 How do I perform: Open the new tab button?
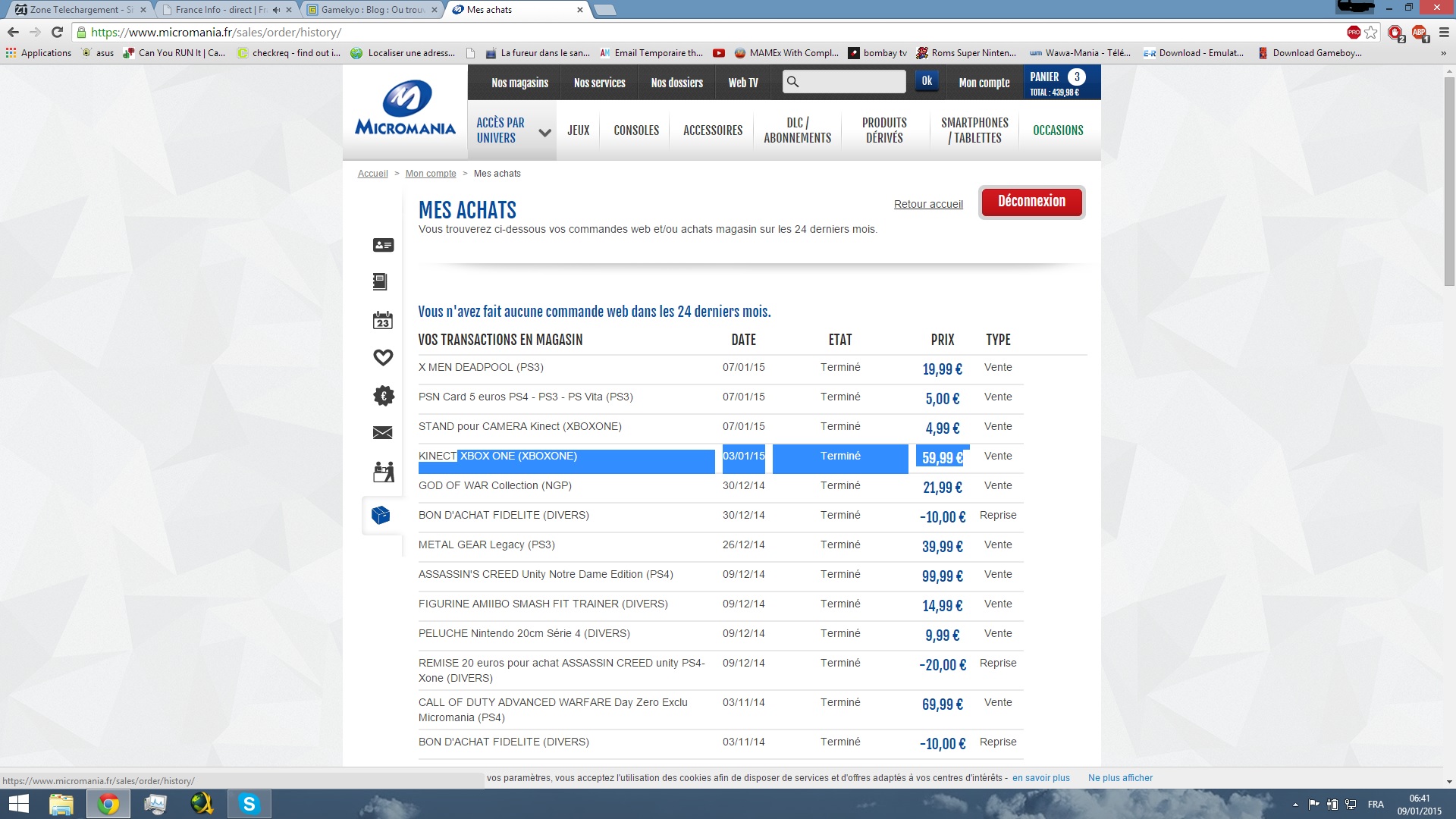(604, 10)
